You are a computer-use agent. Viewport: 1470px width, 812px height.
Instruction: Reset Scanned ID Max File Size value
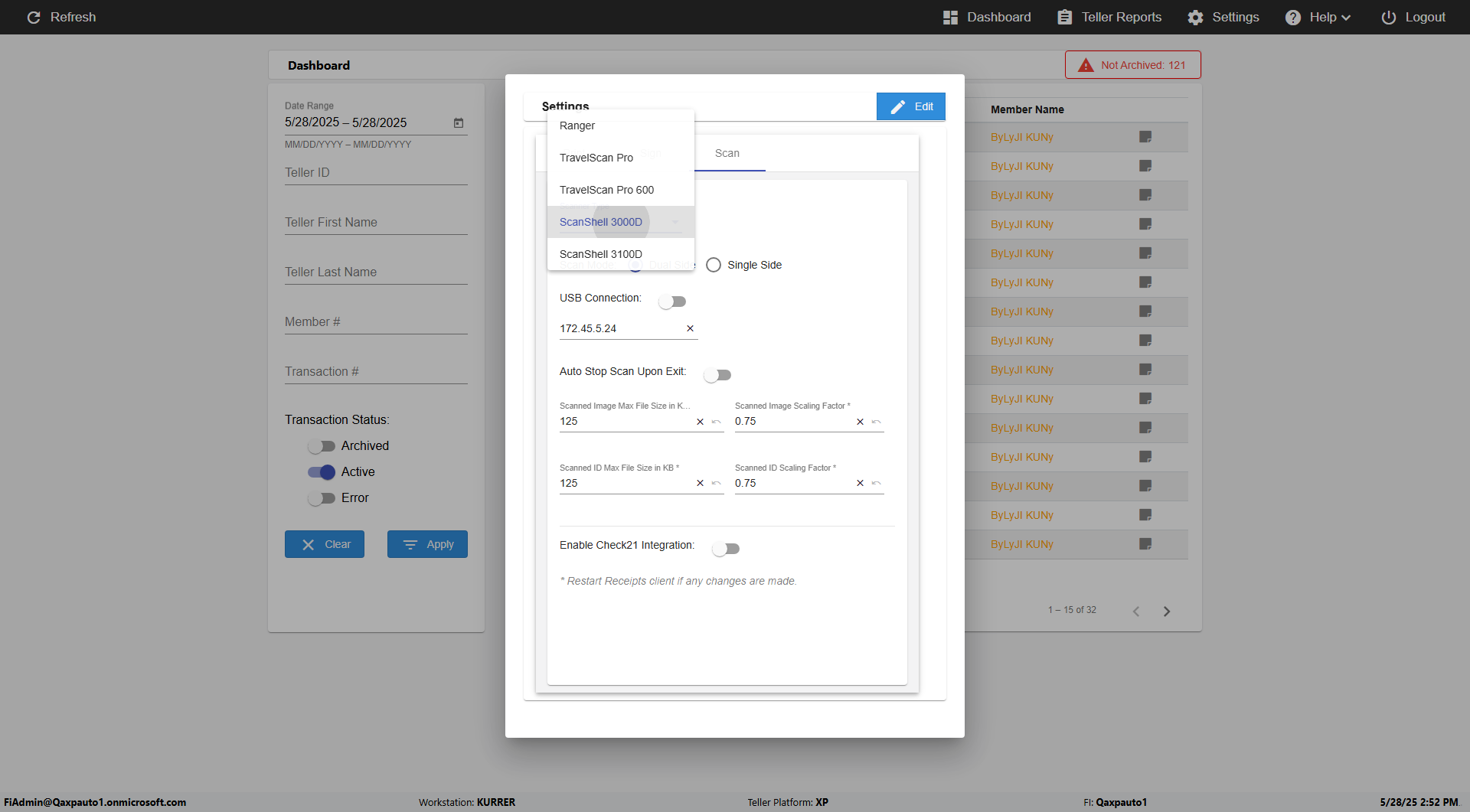coord(717,484)
